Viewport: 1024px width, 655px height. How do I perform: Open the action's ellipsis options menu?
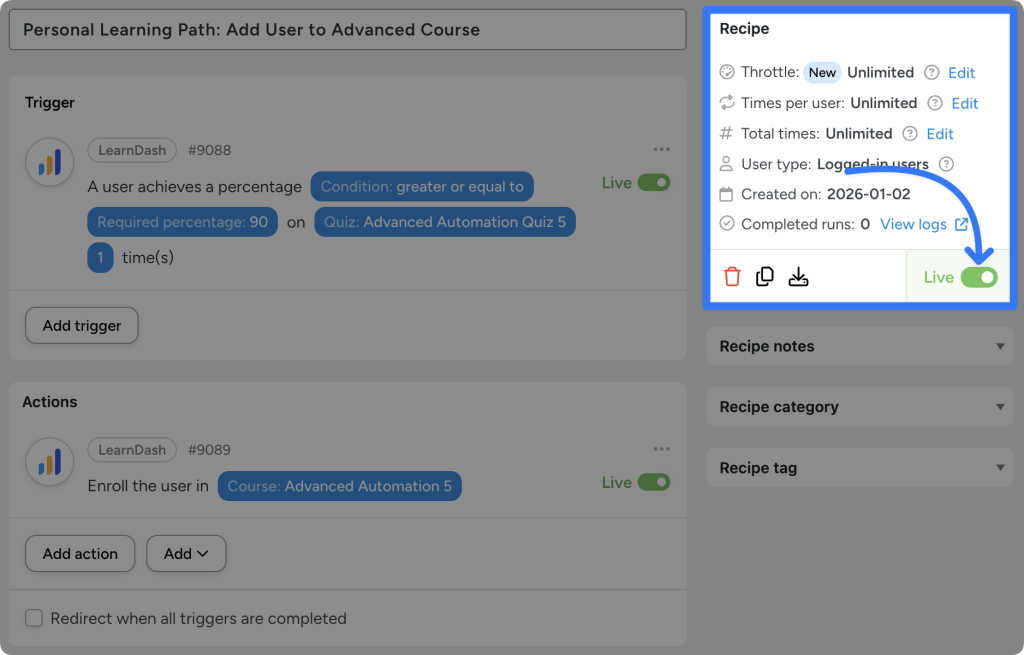click(661, 448)
